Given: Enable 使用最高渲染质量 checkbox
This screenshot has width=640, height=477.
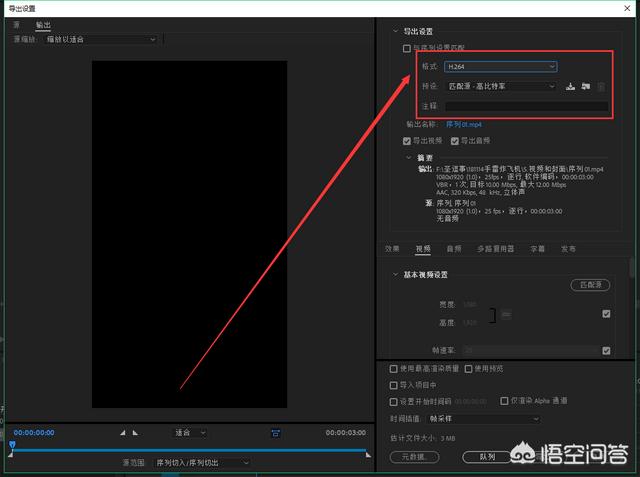Looking at the screenshot, I should (x=393, y=369).
